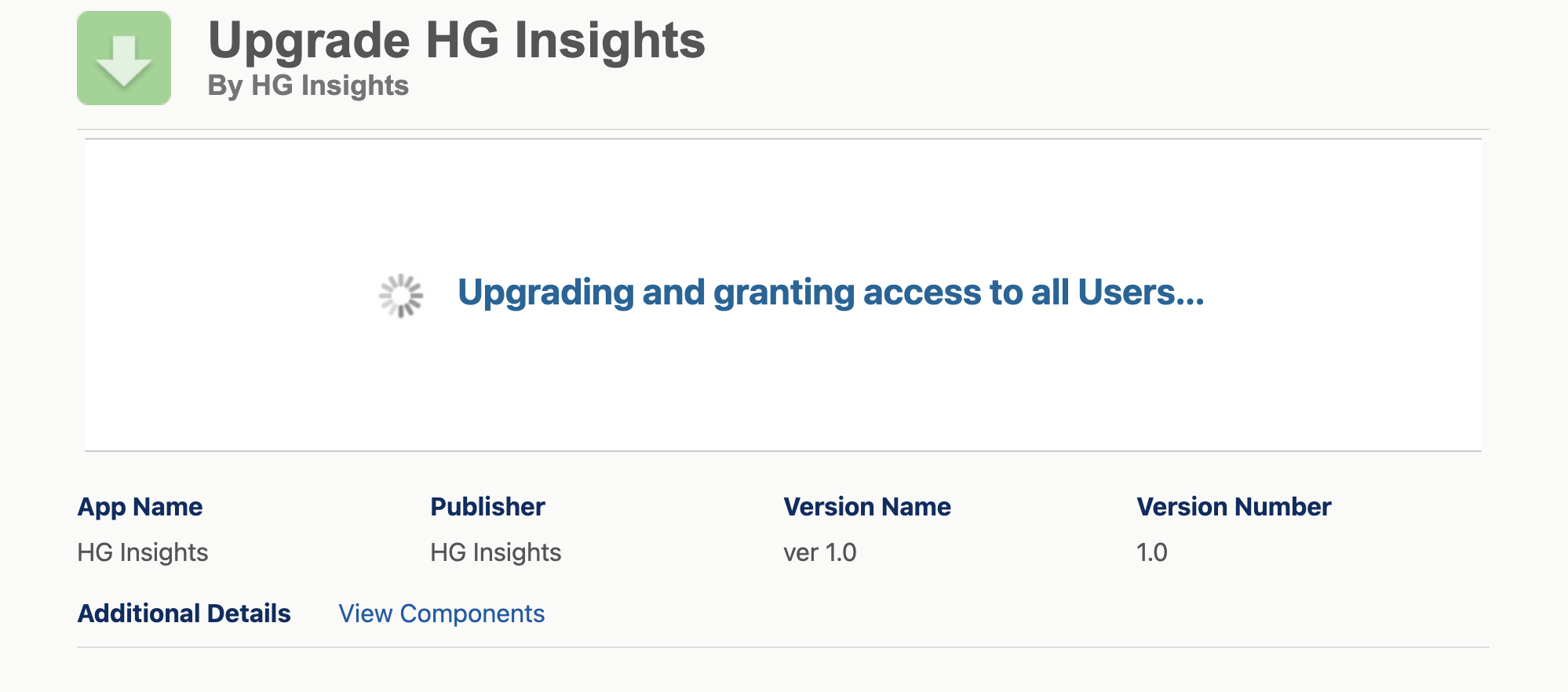The image size is (1568, 692).
Task: Select the App Name column header
Action: point(140,506)
